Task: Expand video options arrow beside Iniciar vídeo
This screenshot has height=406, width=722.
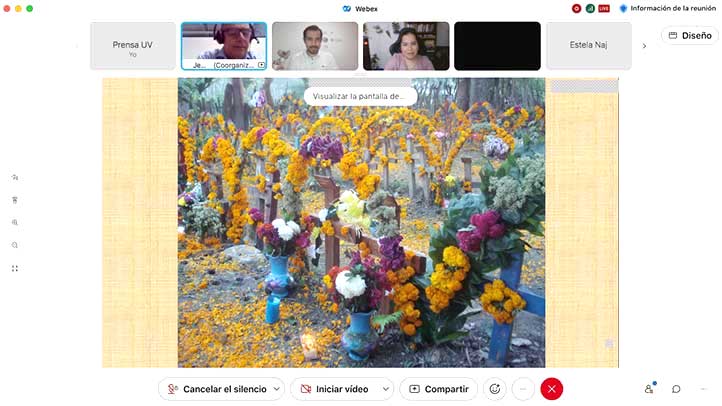Action: coord(385,389)
